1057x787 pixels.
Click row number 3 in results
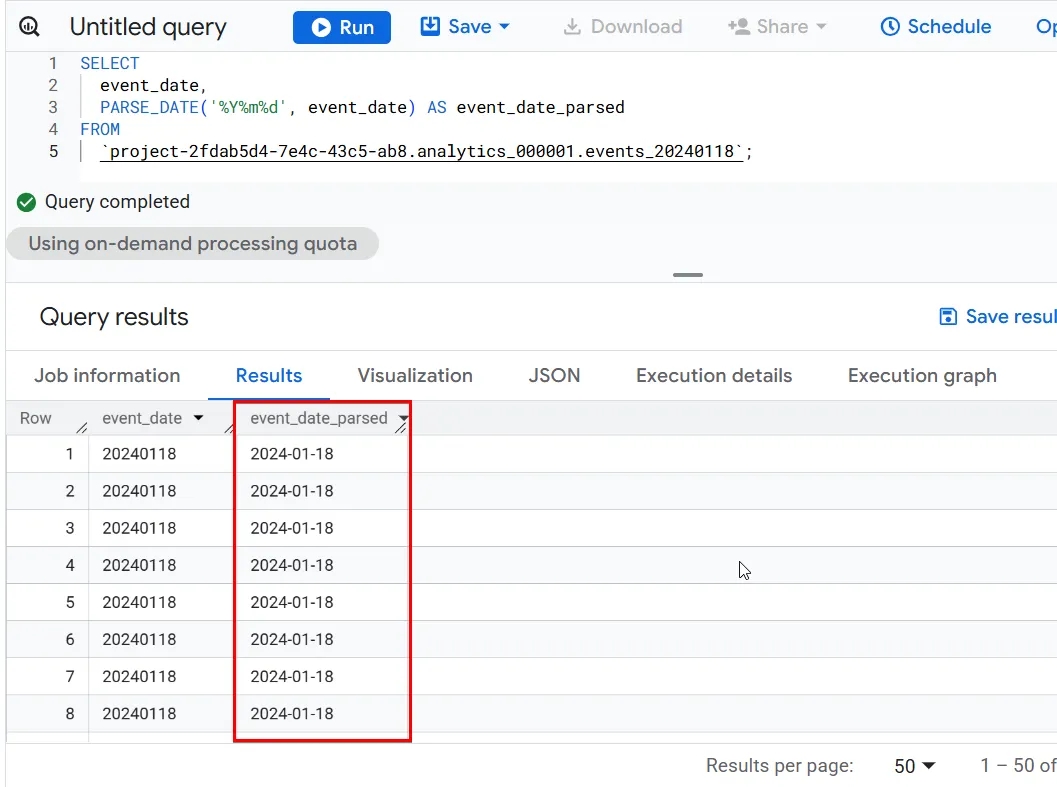point(70,528)
